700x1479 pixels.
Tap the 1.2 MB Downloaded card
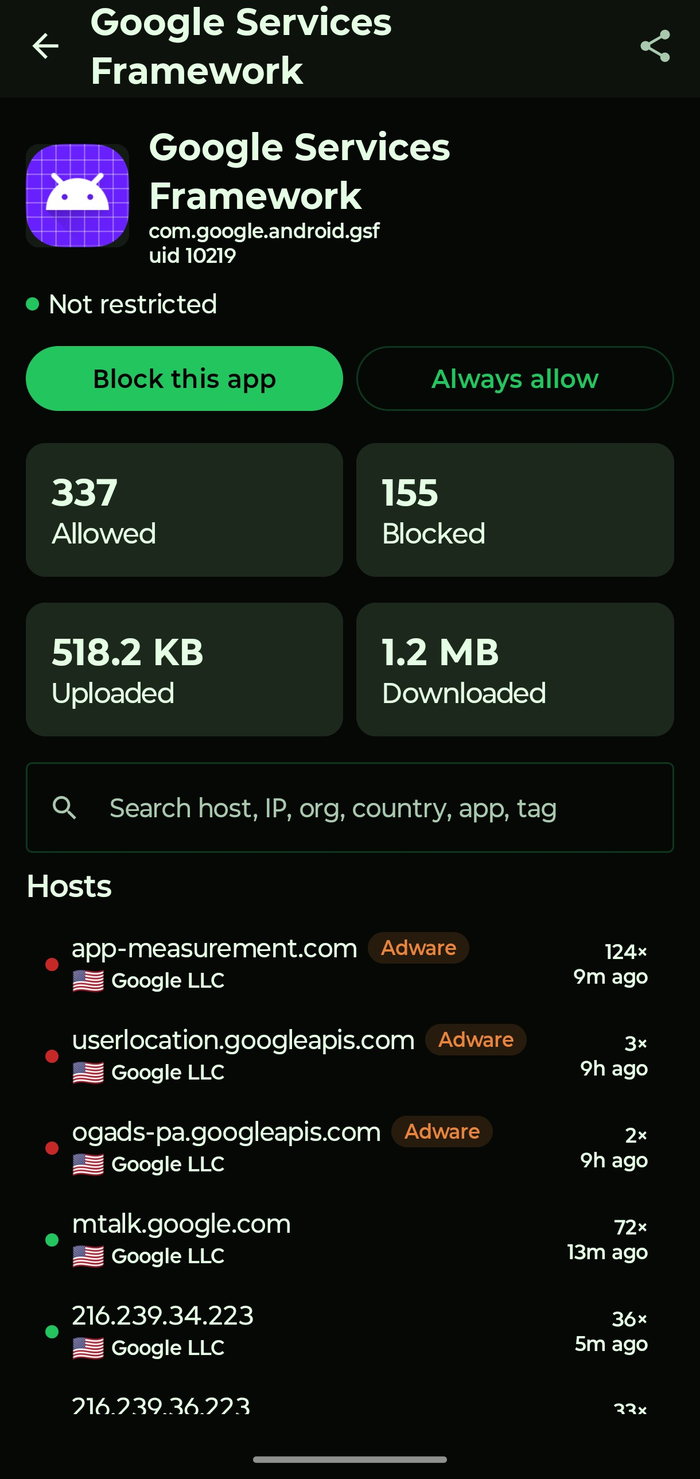pos(515,670)
